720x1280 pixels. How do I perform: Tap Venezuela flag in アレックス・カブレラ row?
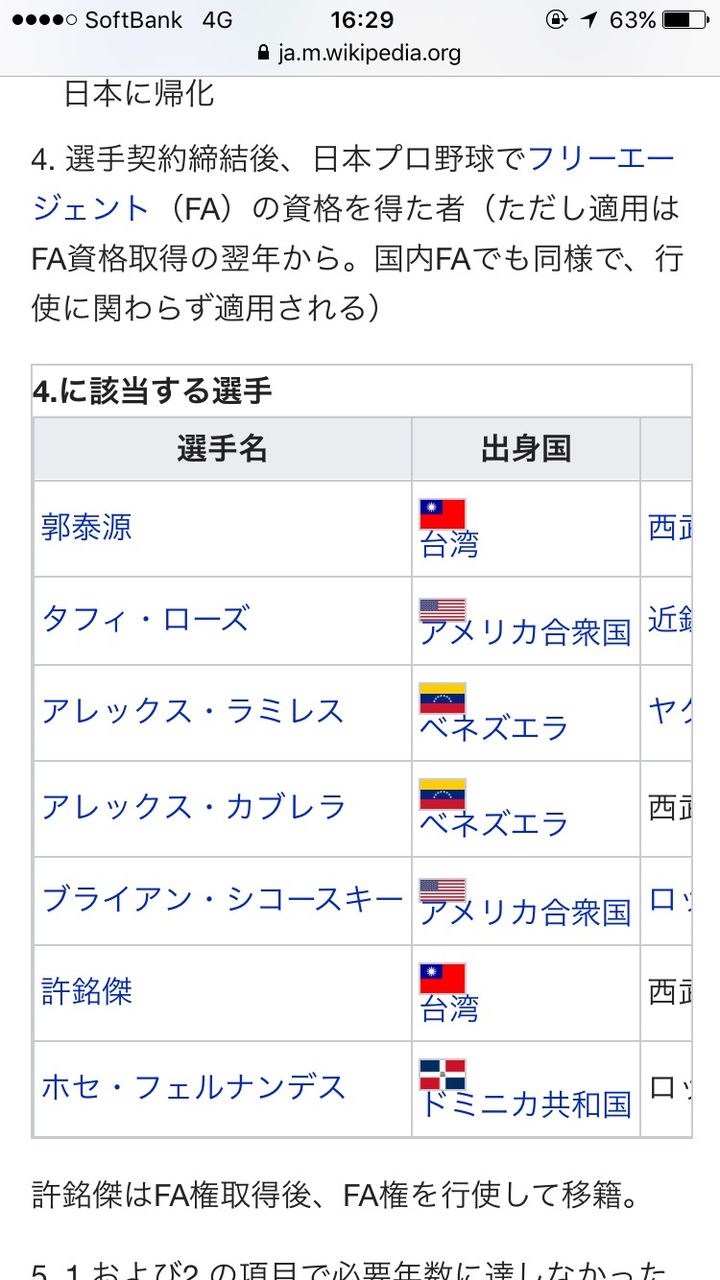(442, 794)
